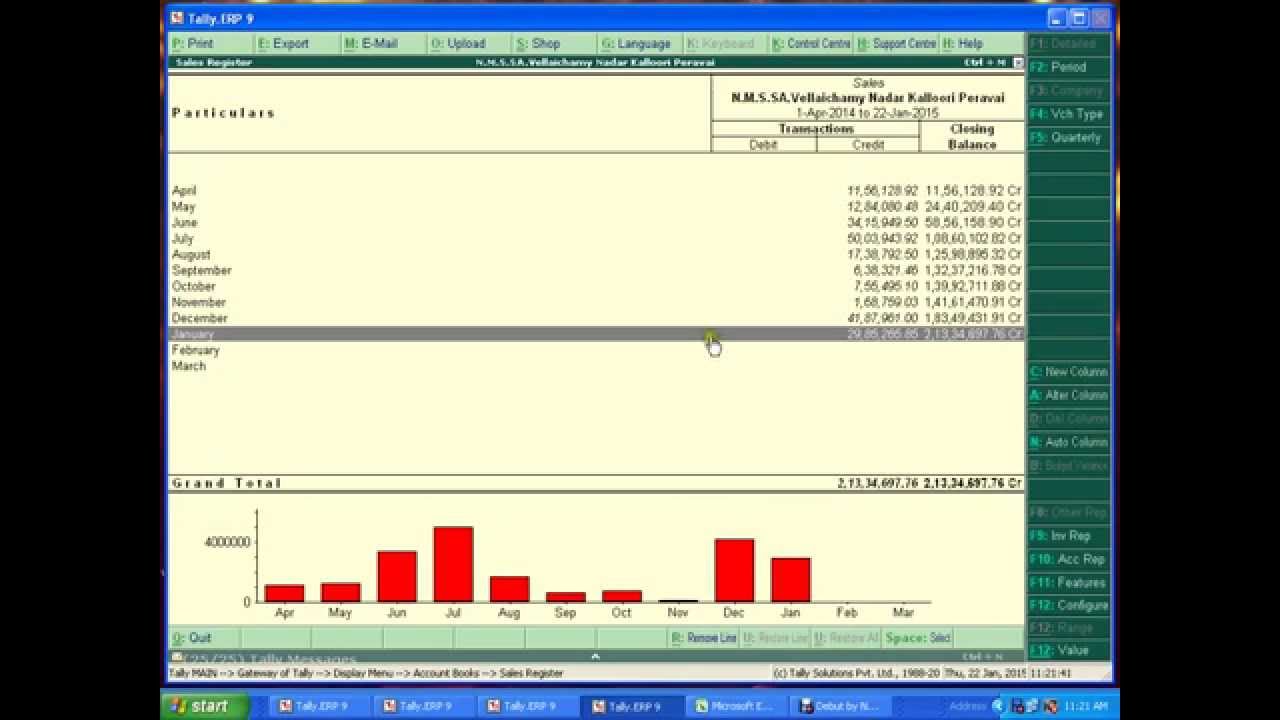Switch to F5: Quarterly view
Screen dimensions: 1280x720
pos(1069,137)
